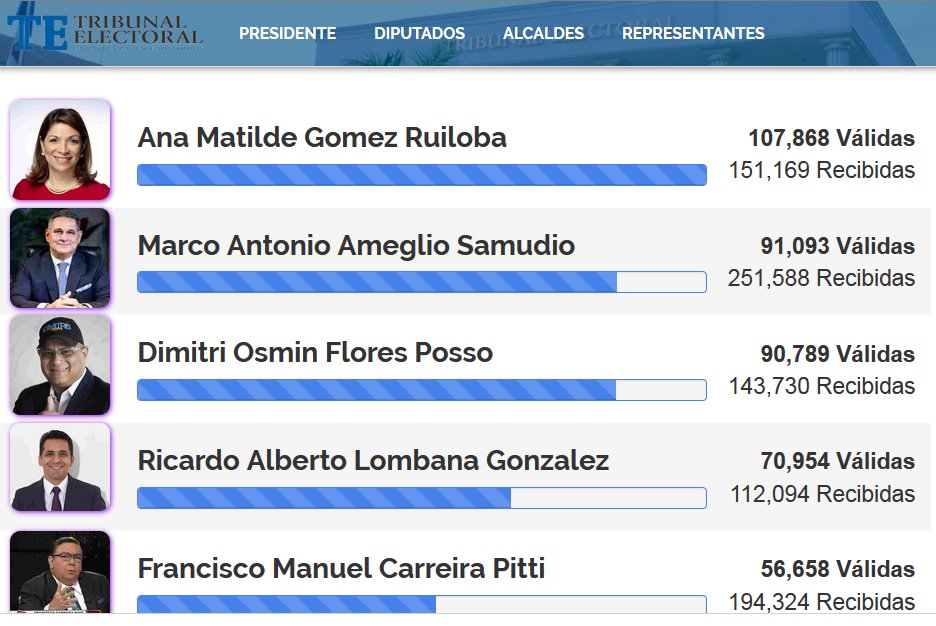Click the name Ana Matilde Gomez Ruiloba

322,137
